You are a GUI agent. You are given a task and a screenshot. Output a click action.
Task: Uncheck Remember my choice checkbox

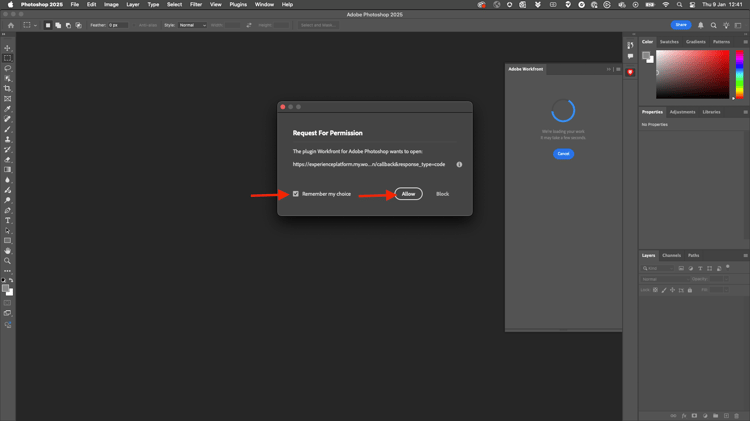pyautogui.click(x=296, y=194)
